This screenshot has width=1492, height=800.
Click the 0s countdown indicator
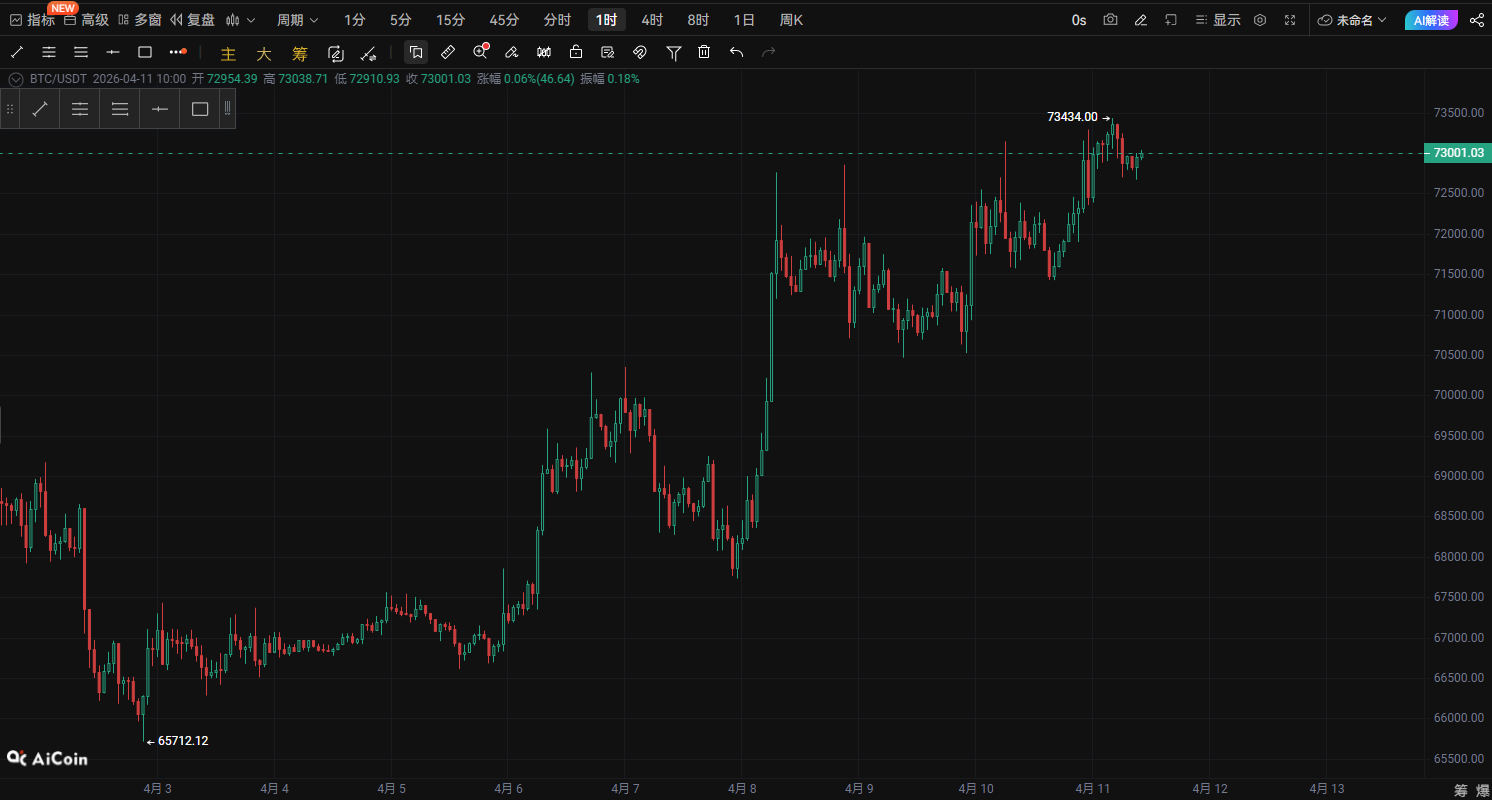[1079, 20]
